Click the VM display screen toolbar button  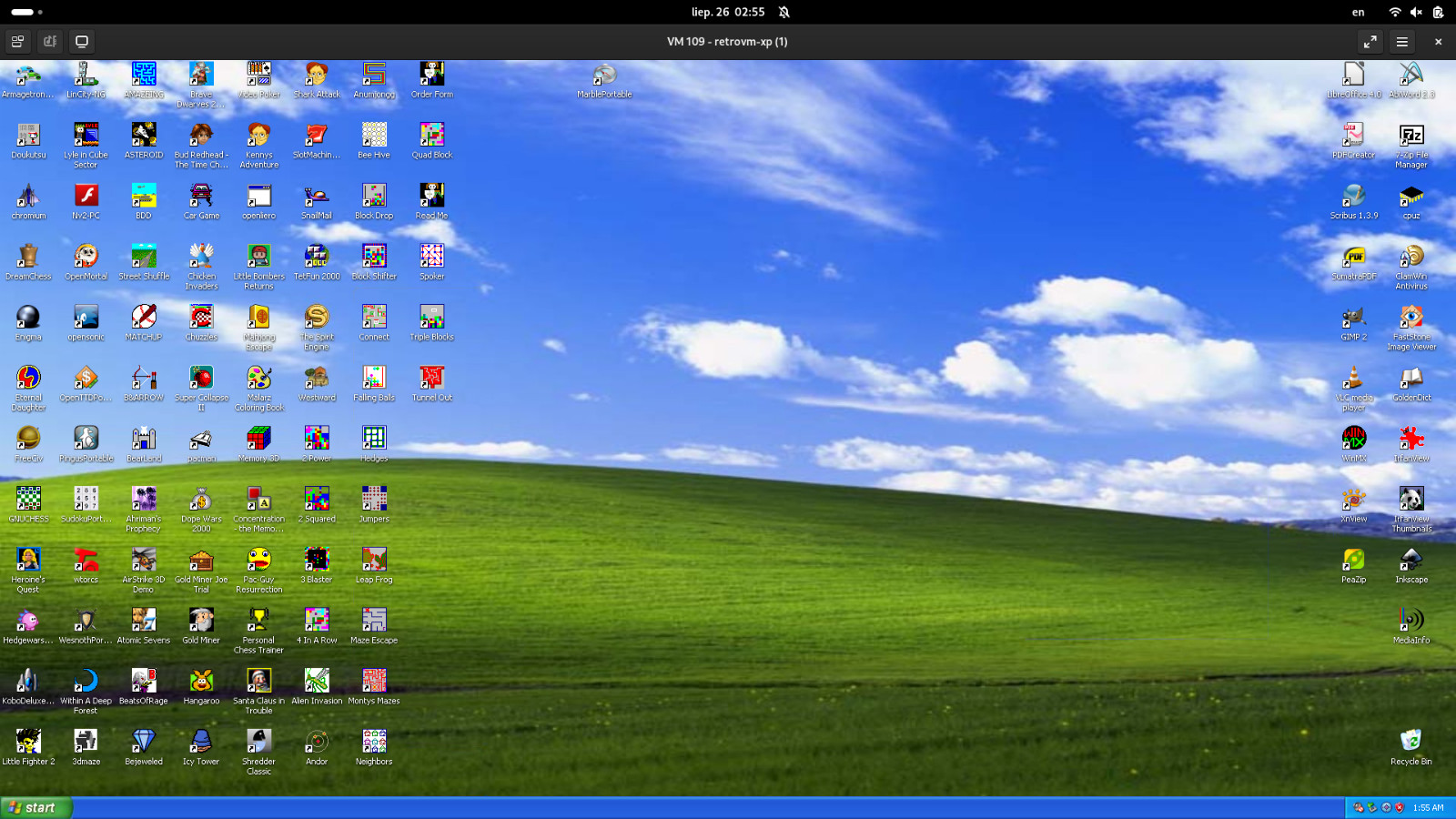82,42
